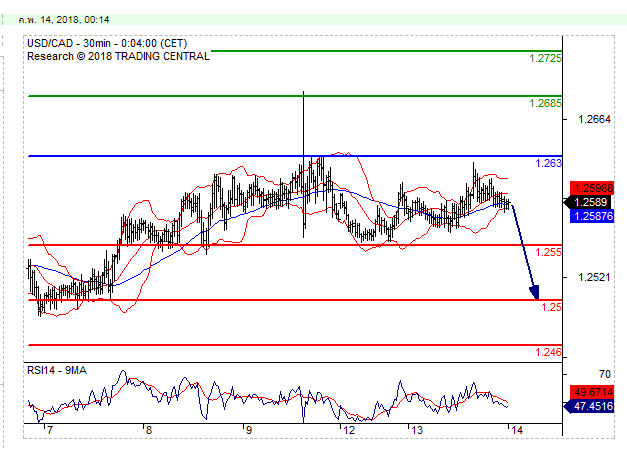Click the date axis label 9
627x449 pixels.
click(248, 430)
